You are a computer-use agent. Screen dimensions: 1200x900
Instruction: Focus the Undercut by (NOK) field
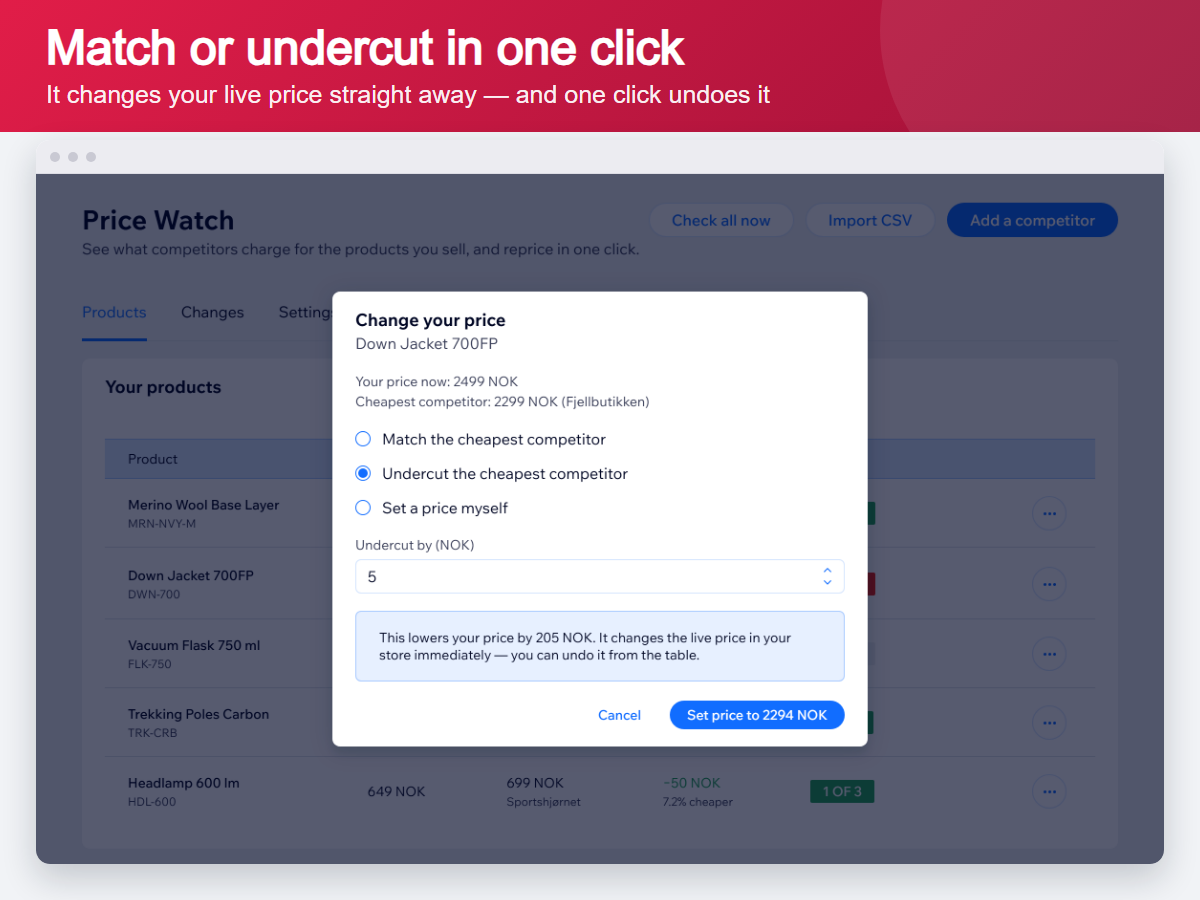click(x=600, y=577)
